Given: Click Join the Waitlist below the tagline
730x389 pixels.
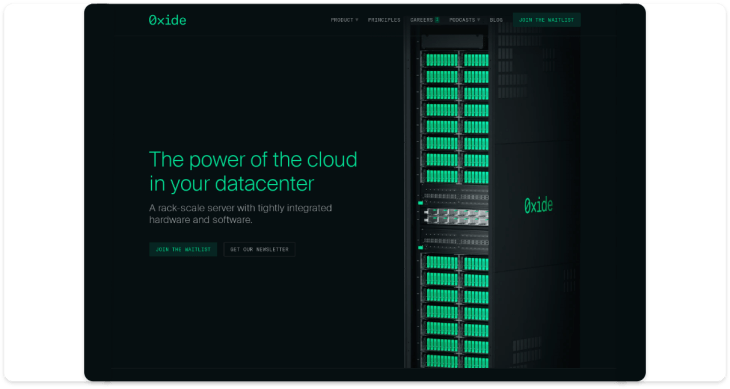Looking at the screenshot, I should point(183,249).
